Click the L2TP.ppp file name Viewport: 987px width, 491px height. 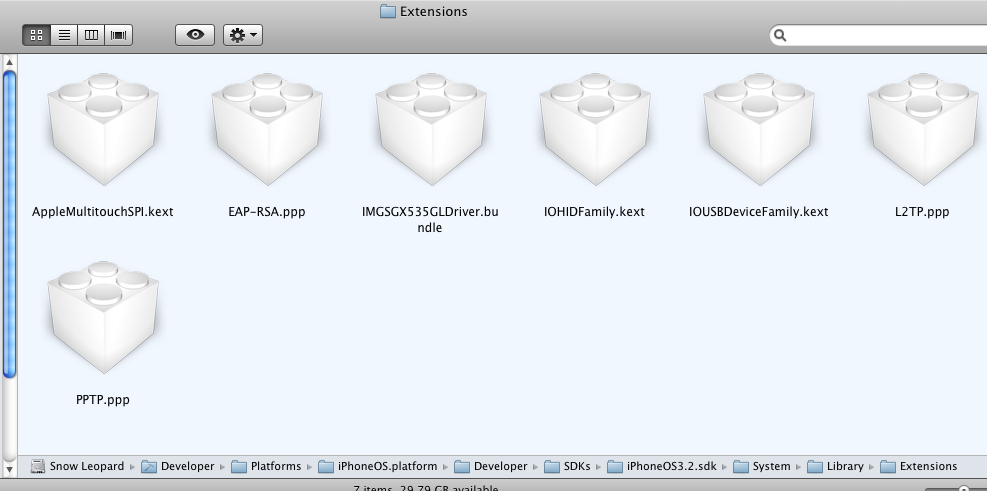pyautogui.click(x=922, y=212)
